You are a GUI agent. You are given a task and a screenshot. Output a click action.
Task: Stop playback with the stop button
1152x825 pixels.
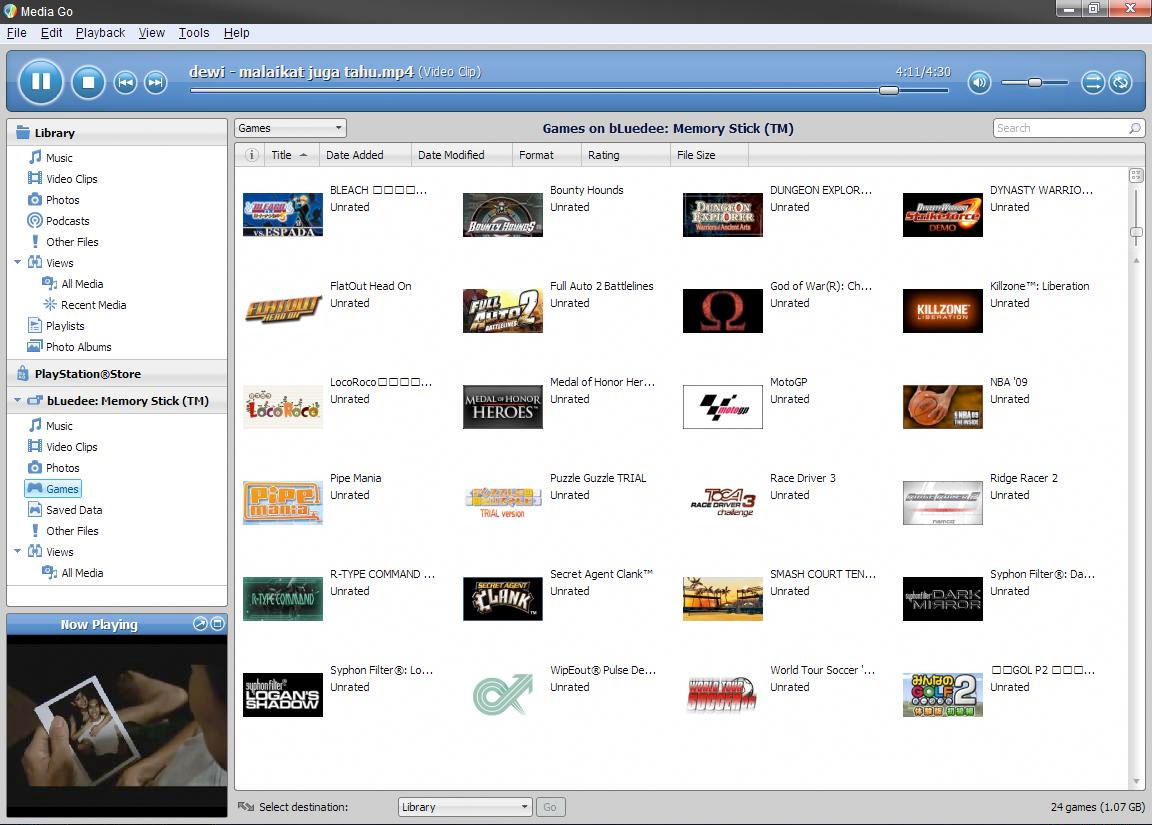[88, 82]
